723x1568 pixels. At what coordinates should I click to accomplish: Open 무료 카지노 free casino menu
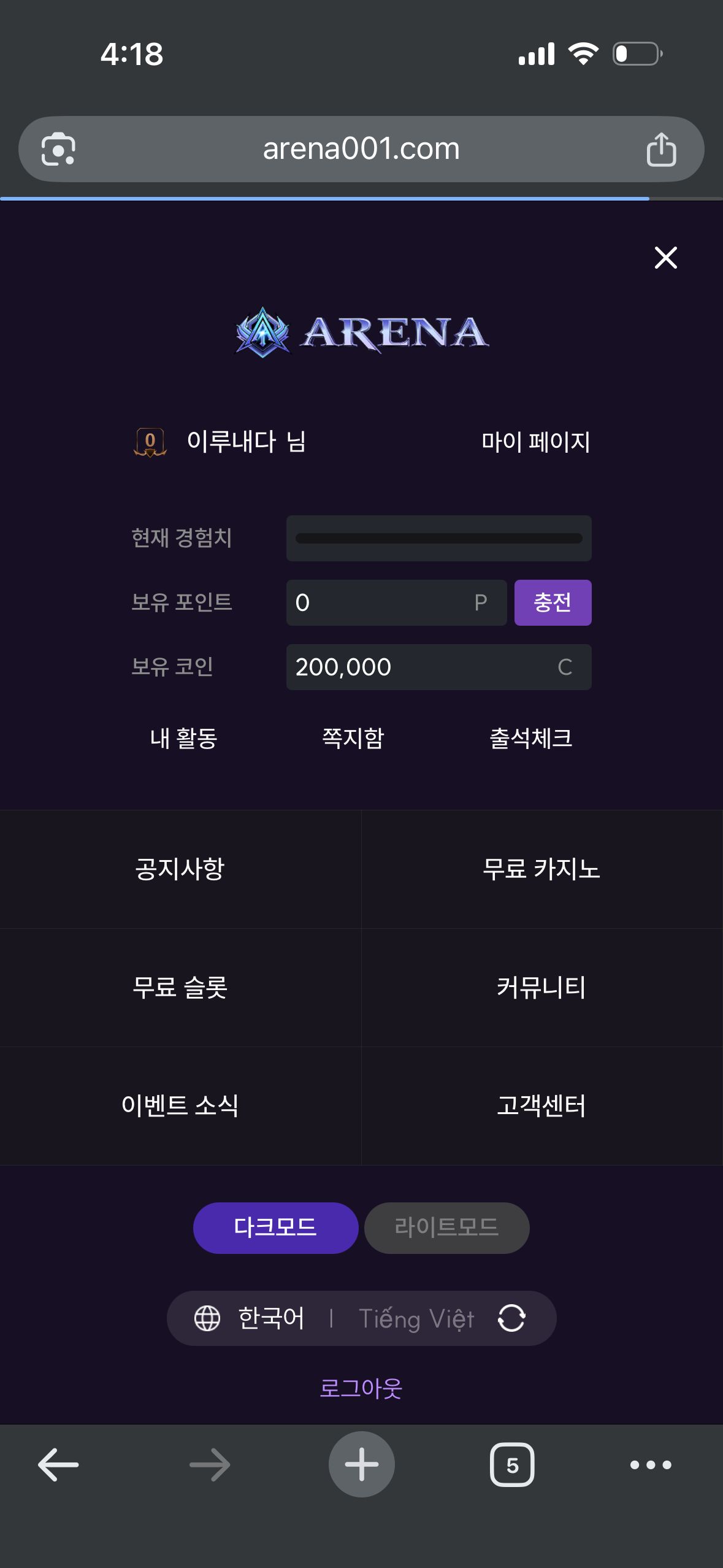[541, 869]
